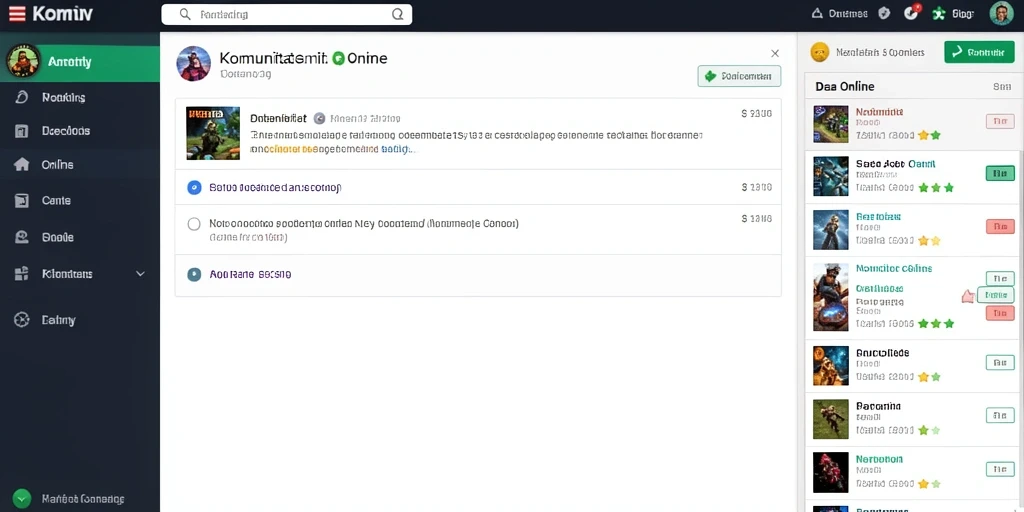1024x512 pixels.
Task: Expand the Sea control next to Daa Online
Action: coord(1002,86)
